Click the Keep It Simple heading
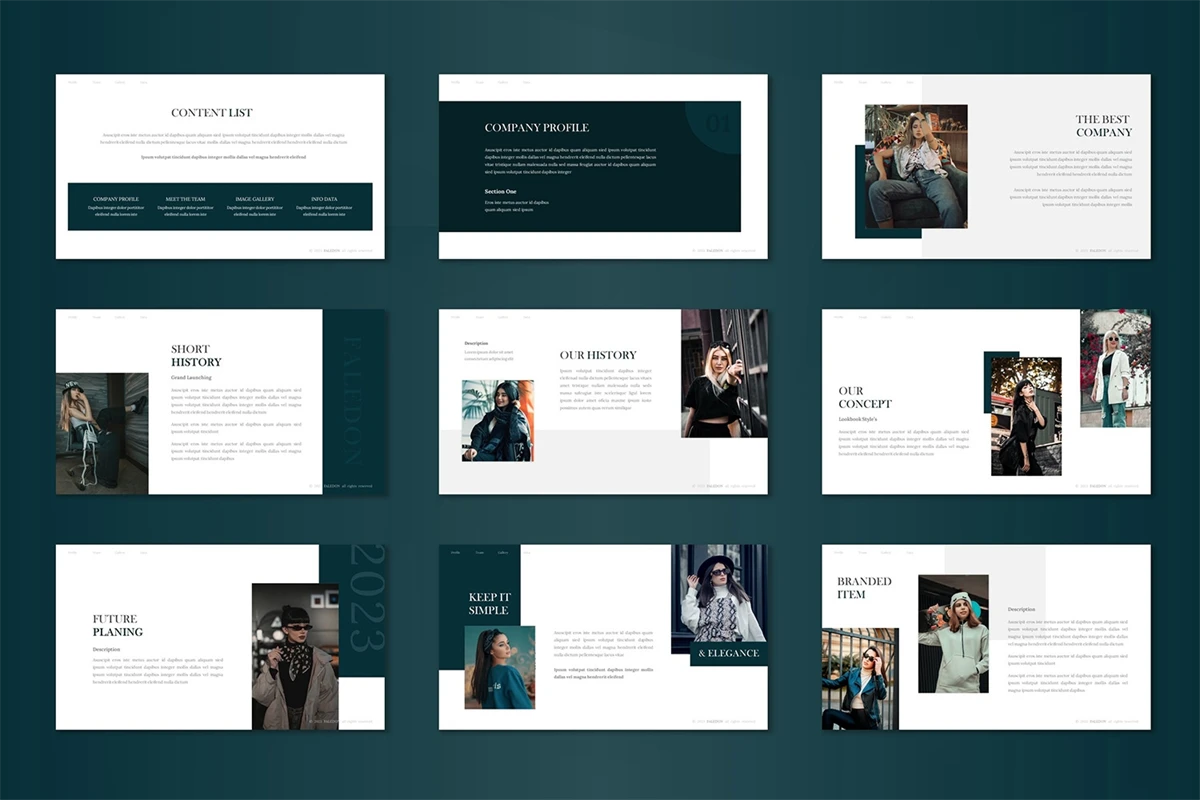 pos(489,604)
